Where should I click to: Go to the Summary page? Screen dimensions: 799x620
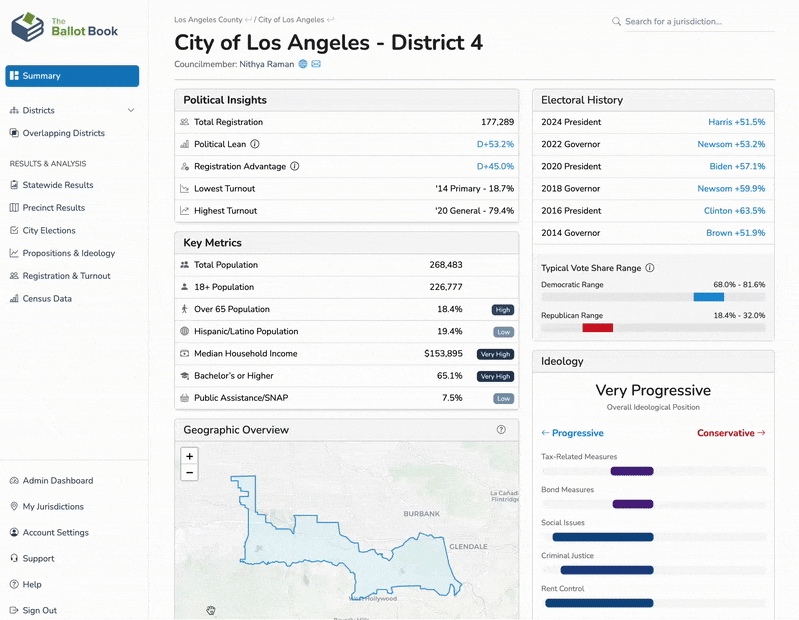72,76
